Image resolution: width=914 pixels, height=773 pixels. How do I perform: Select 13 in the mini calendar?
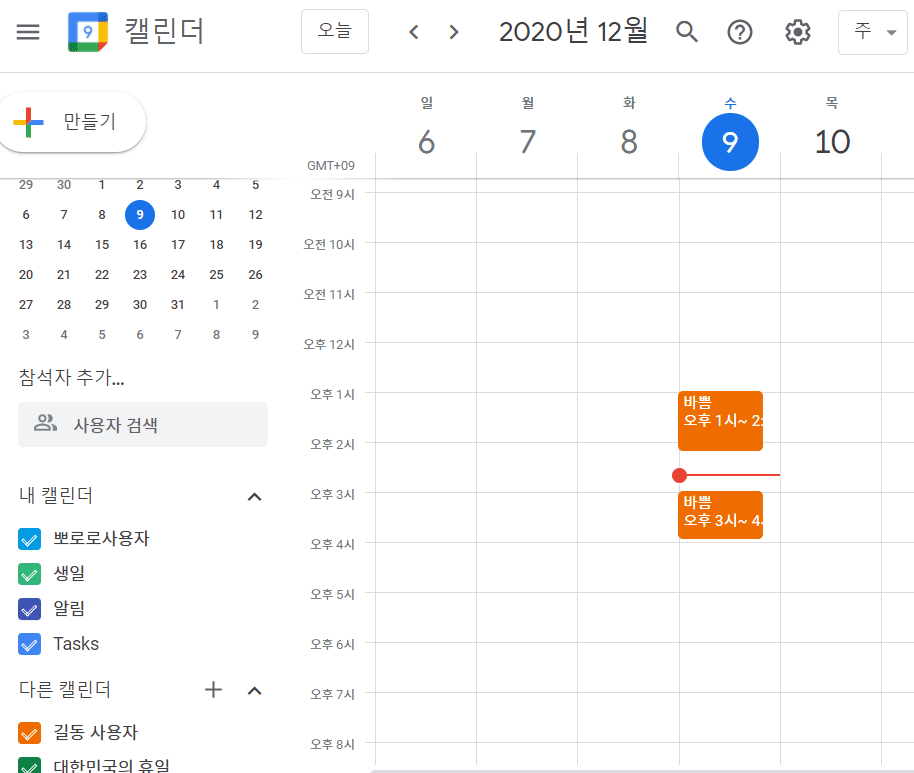tap(26, 245)
